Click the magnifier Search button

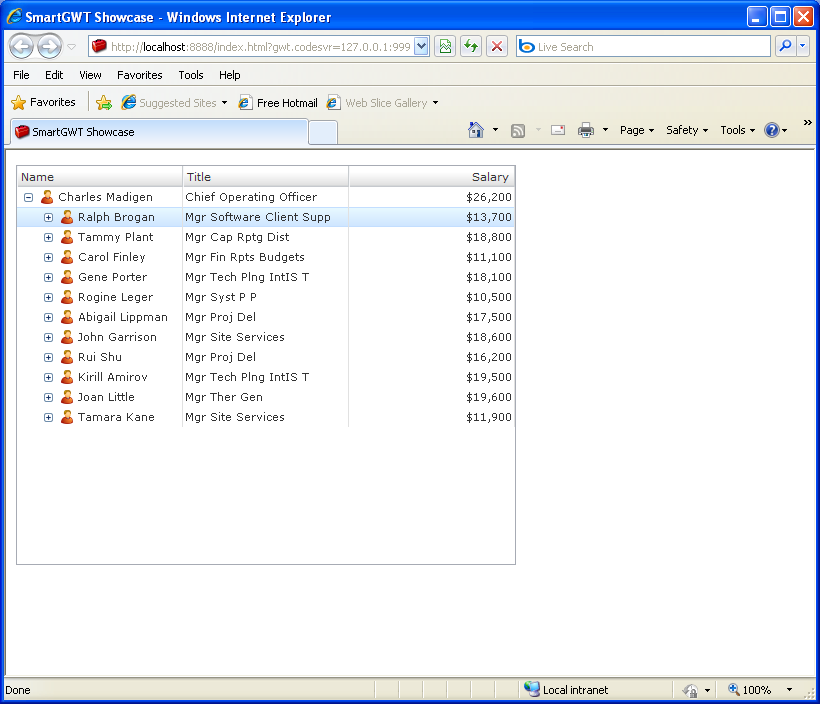(785, 47)
